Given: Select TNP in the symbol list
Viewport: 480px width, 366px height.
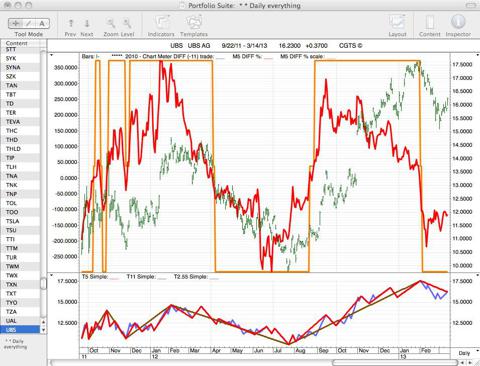Looking at the screenshot, I should click(20, 194).
